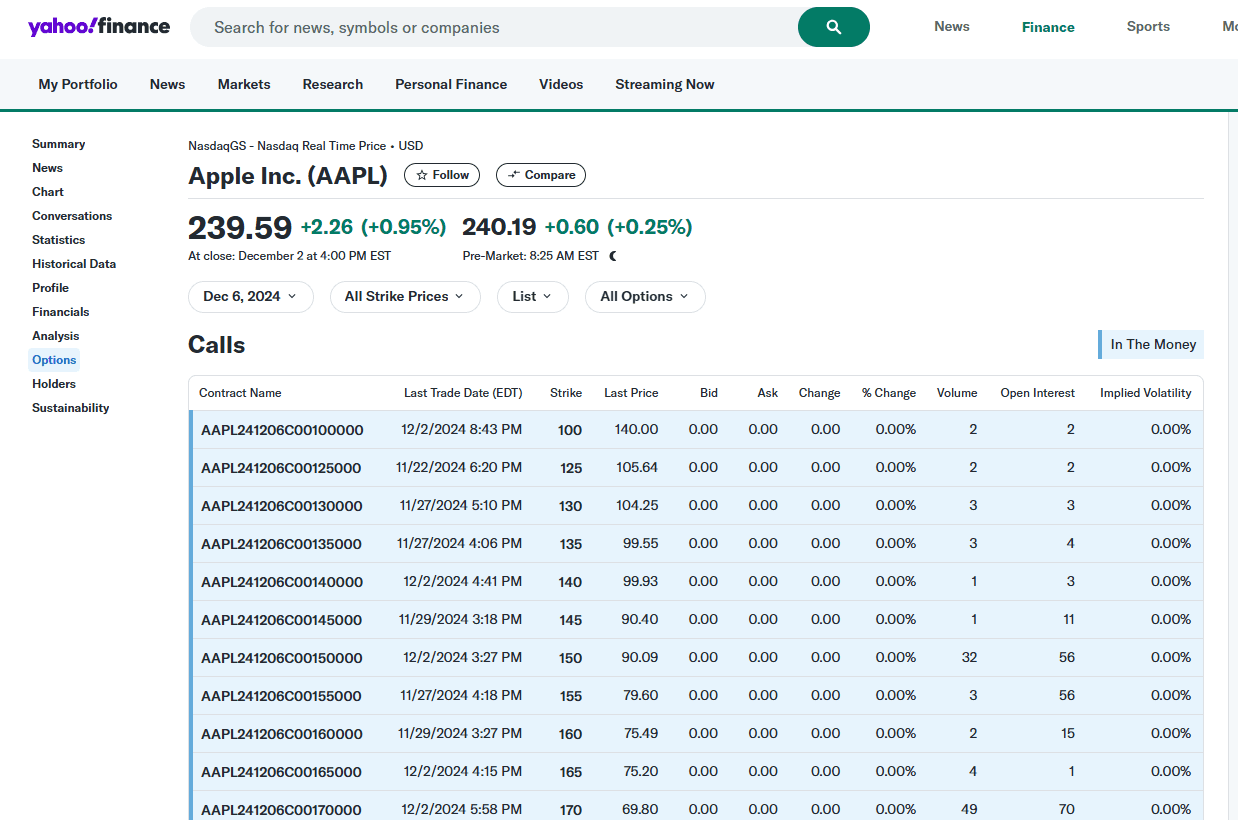Click the Last Price column header

point(631,393)
